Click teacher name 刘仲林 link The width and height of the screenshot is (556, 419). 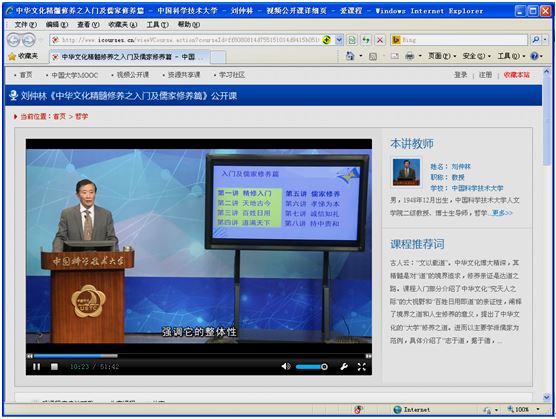pyautogui.click(x=461, y=167)
